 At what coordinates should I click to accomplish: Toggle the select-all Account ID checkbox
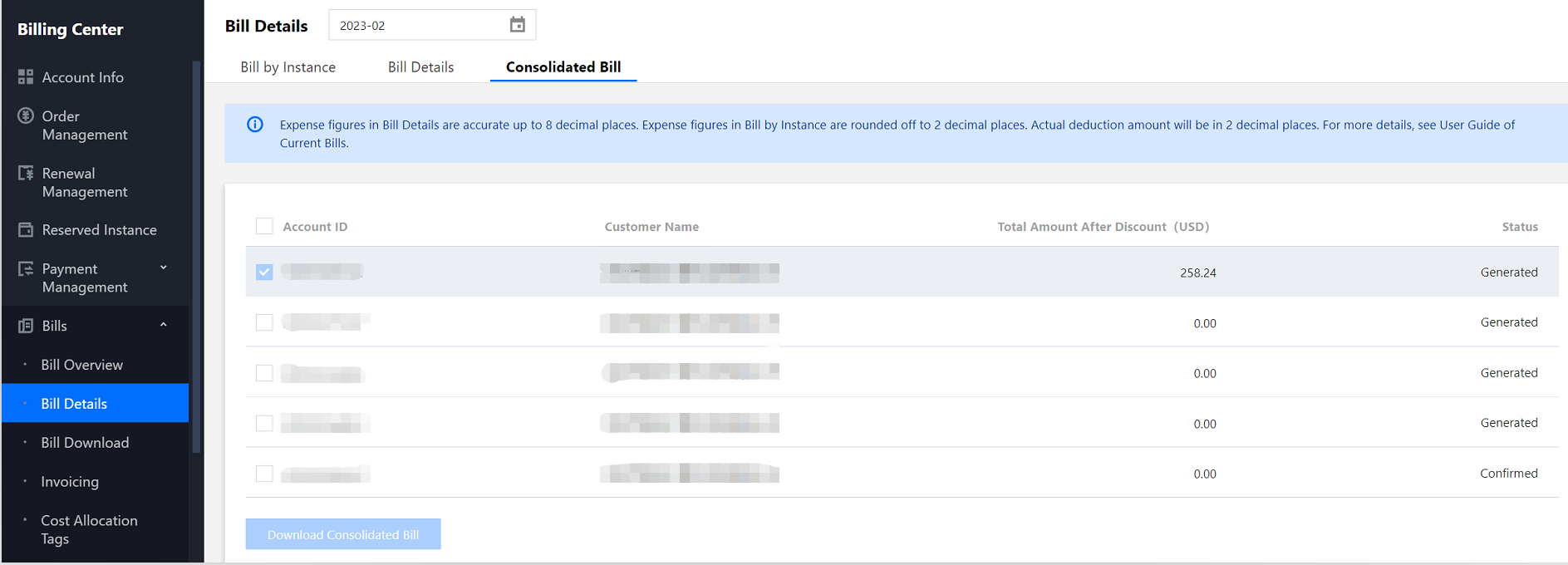[264, 226]
